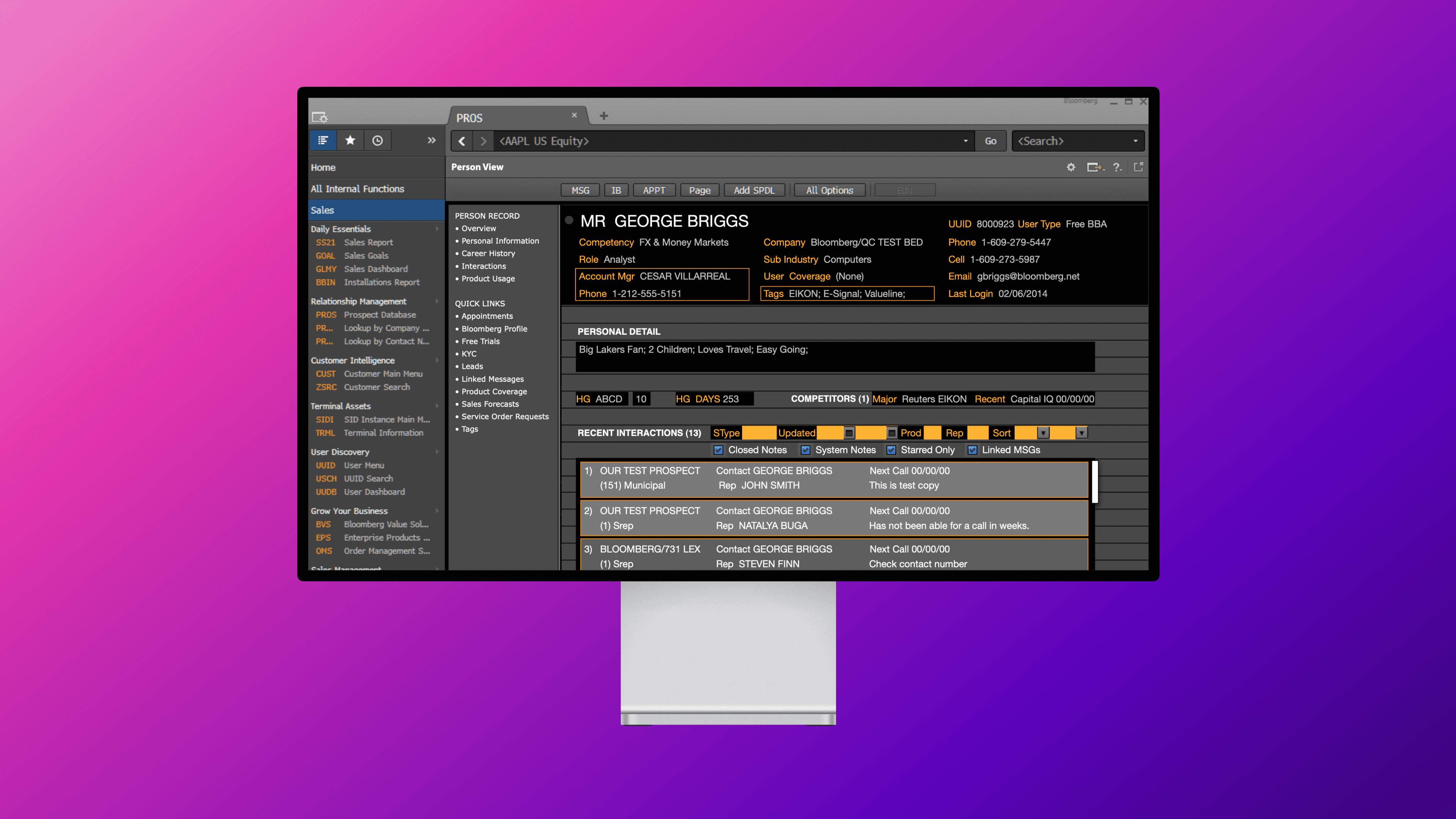The width and height of the screenshot is (1456, 819).
Task: Toggle the Closed Notes checkbox
Action: [719, 450]
